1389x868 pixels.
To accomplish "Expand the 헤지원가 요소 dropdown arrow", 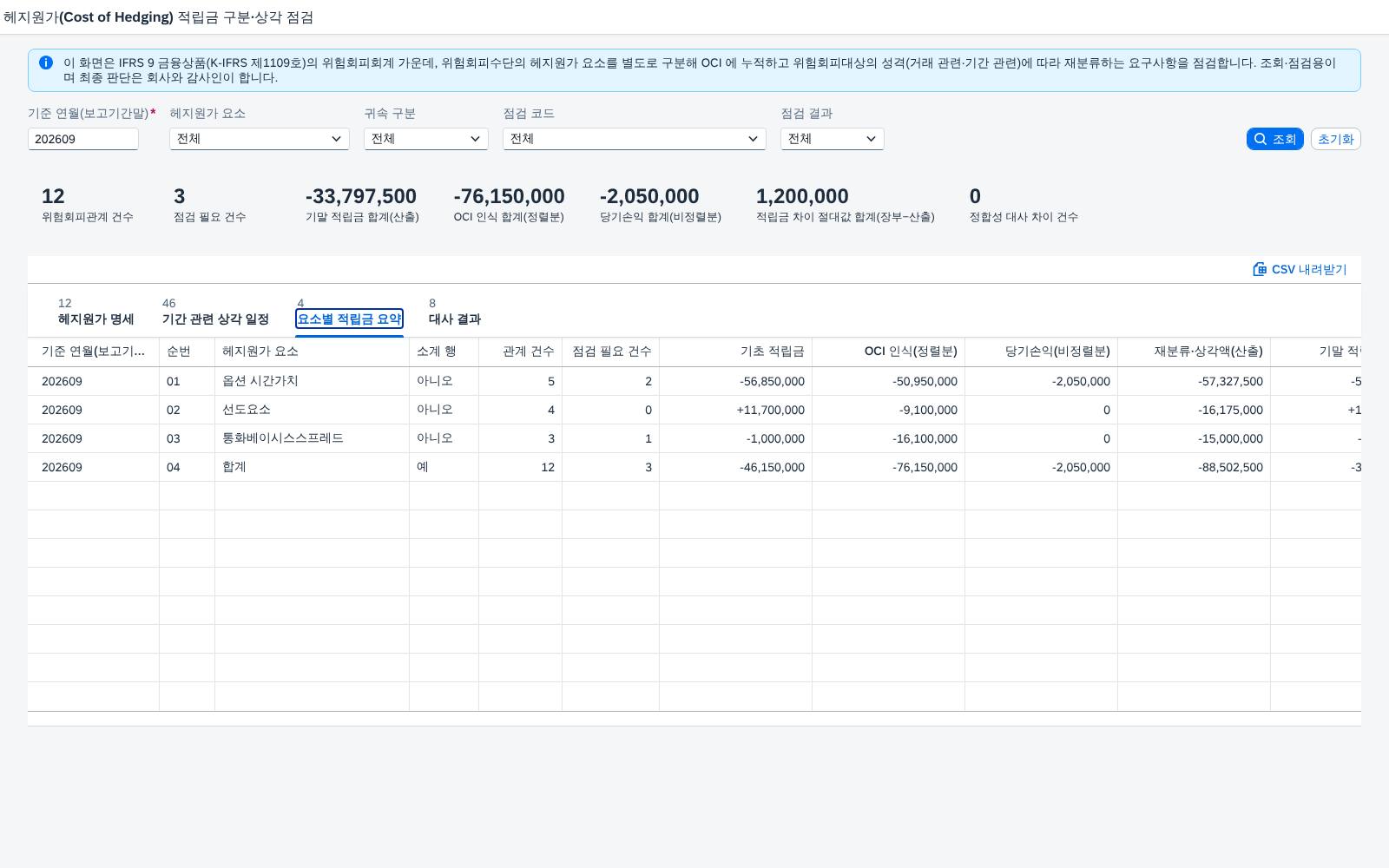I will [x=337, y=139].
